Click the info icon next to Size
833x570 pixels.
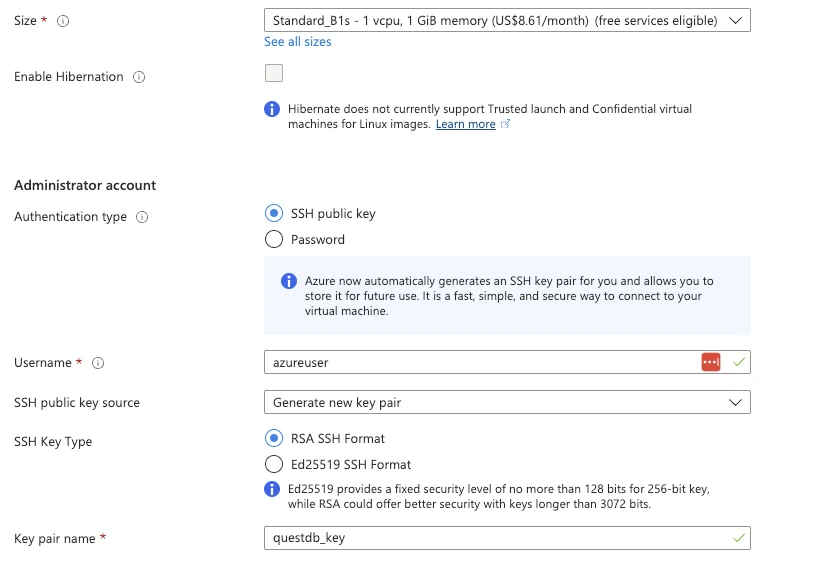click(63, 21)
